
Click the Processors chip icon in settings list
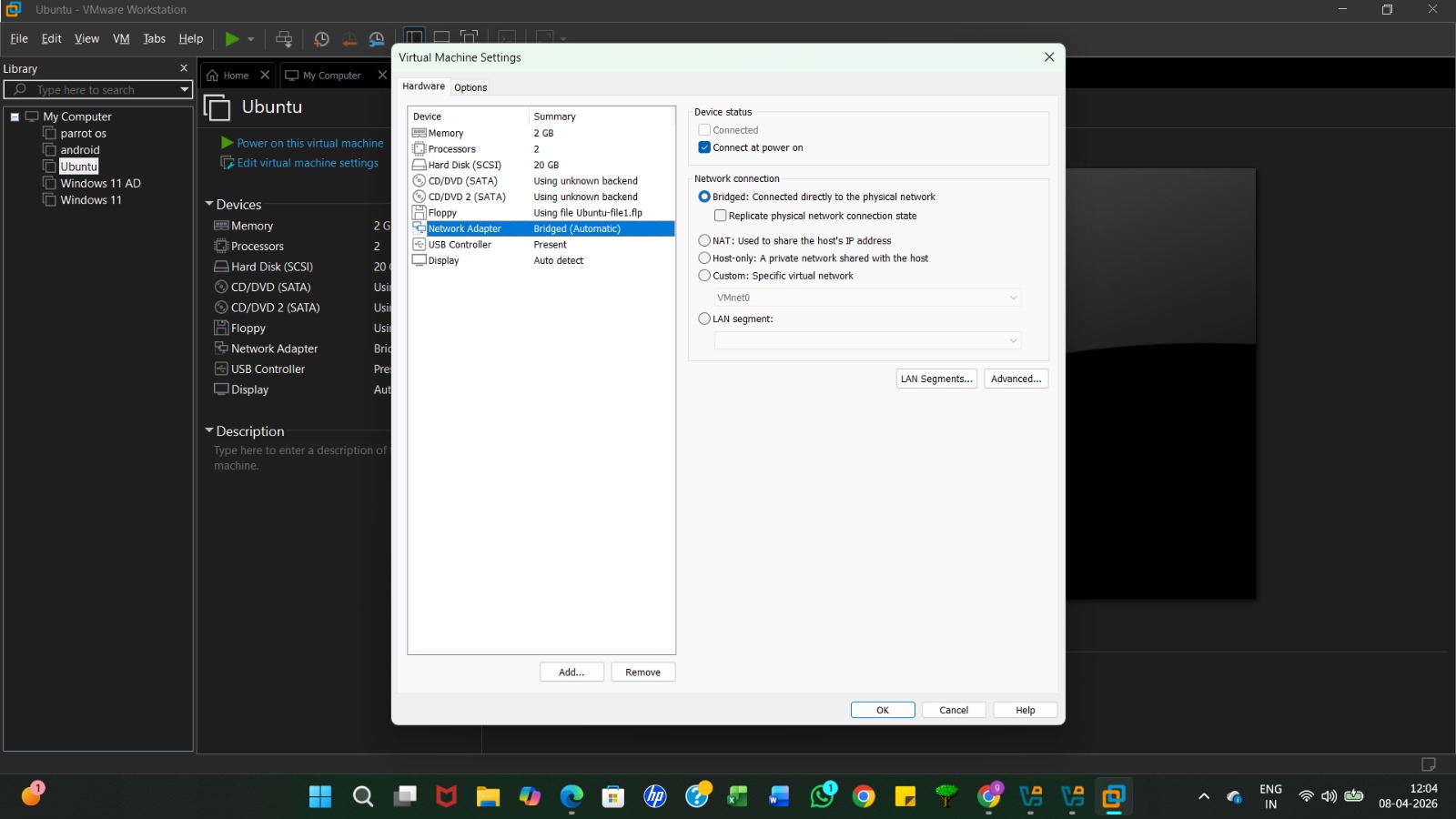click(x=420, y=148)
